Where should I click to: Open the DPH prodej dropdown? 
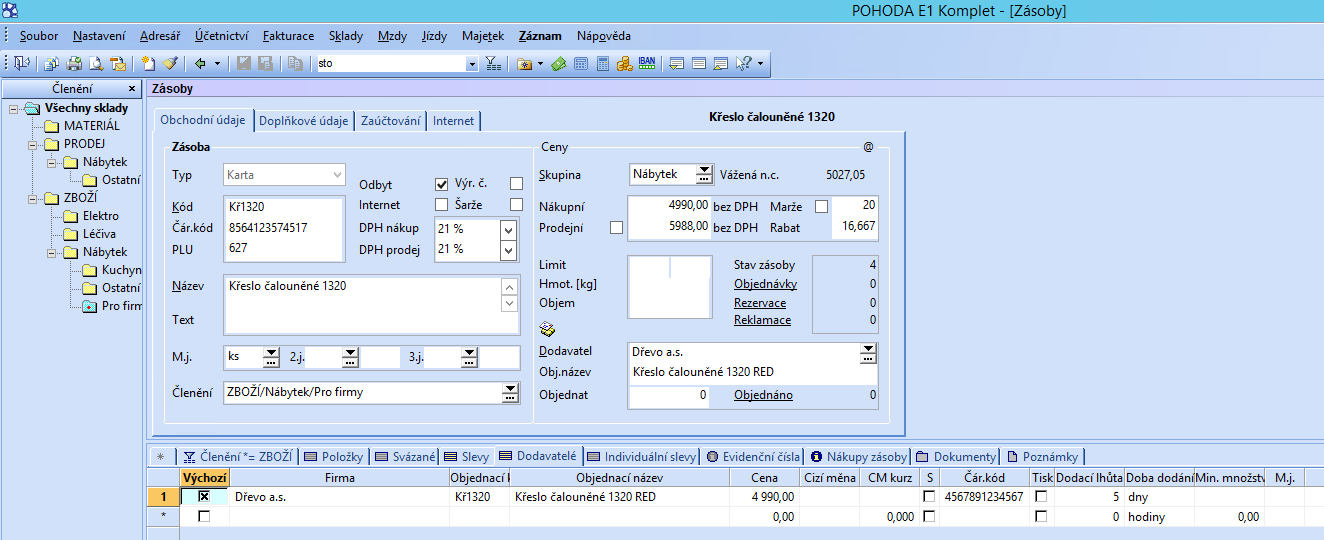[x=508, y=250]
